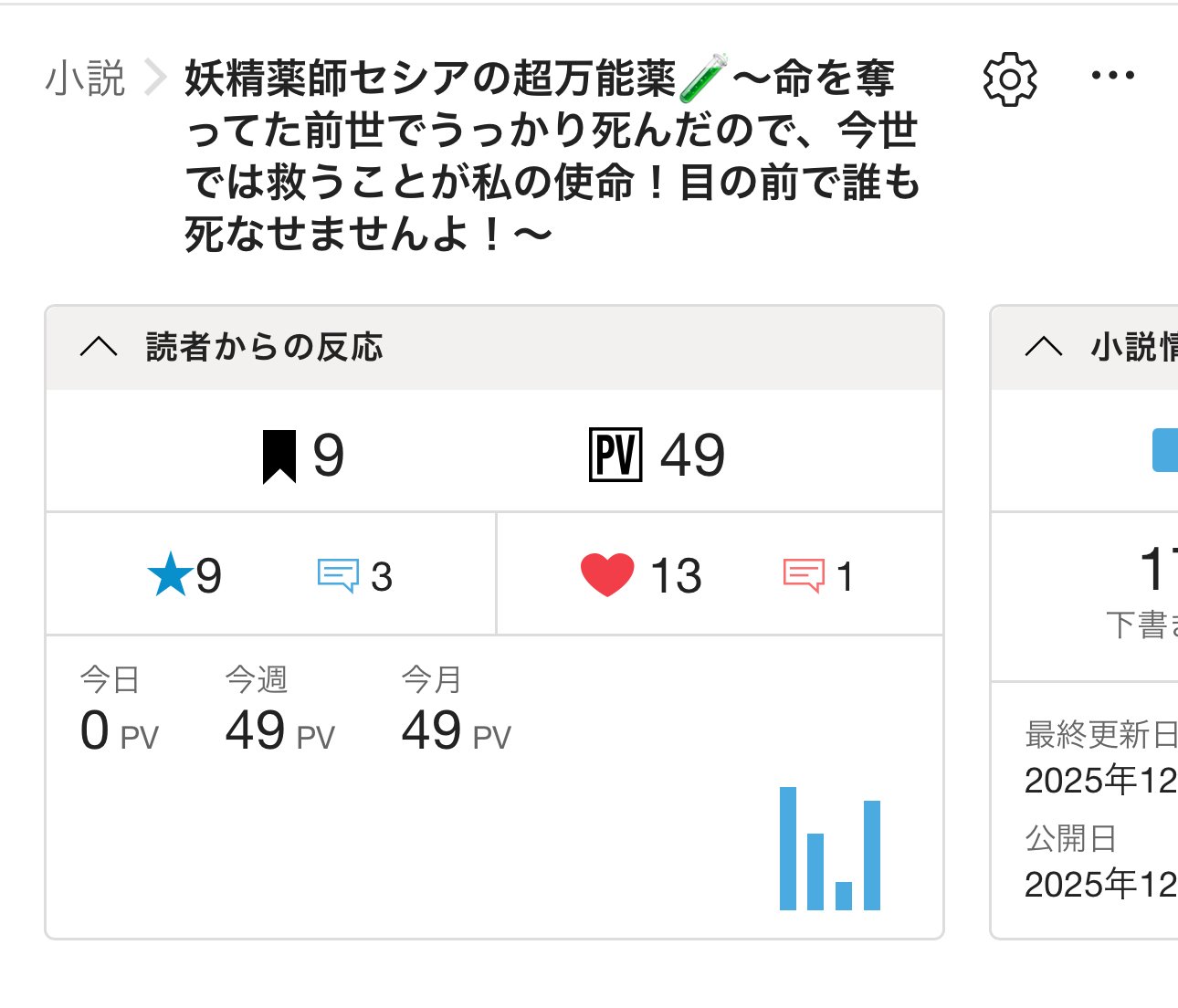Click the breadcrumb chevron separator
The height and width of the screenshot is (1008, 1178).
pos(155,79)
